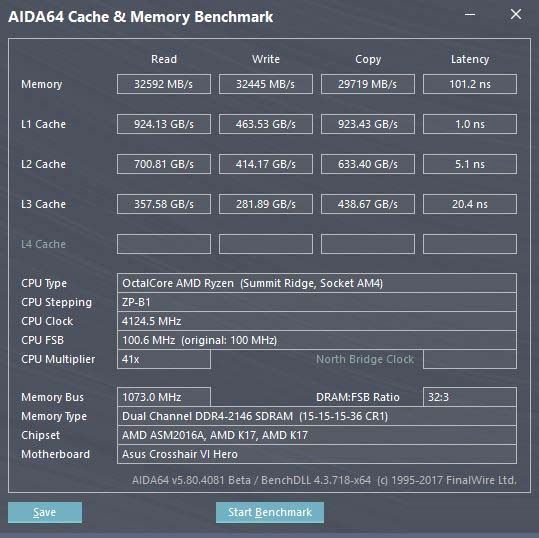The image size is (539, 538).
Task: Click L2 Cache Read value 700.81 GB/s
Action: pyautogui.click(x=164, y=164)
